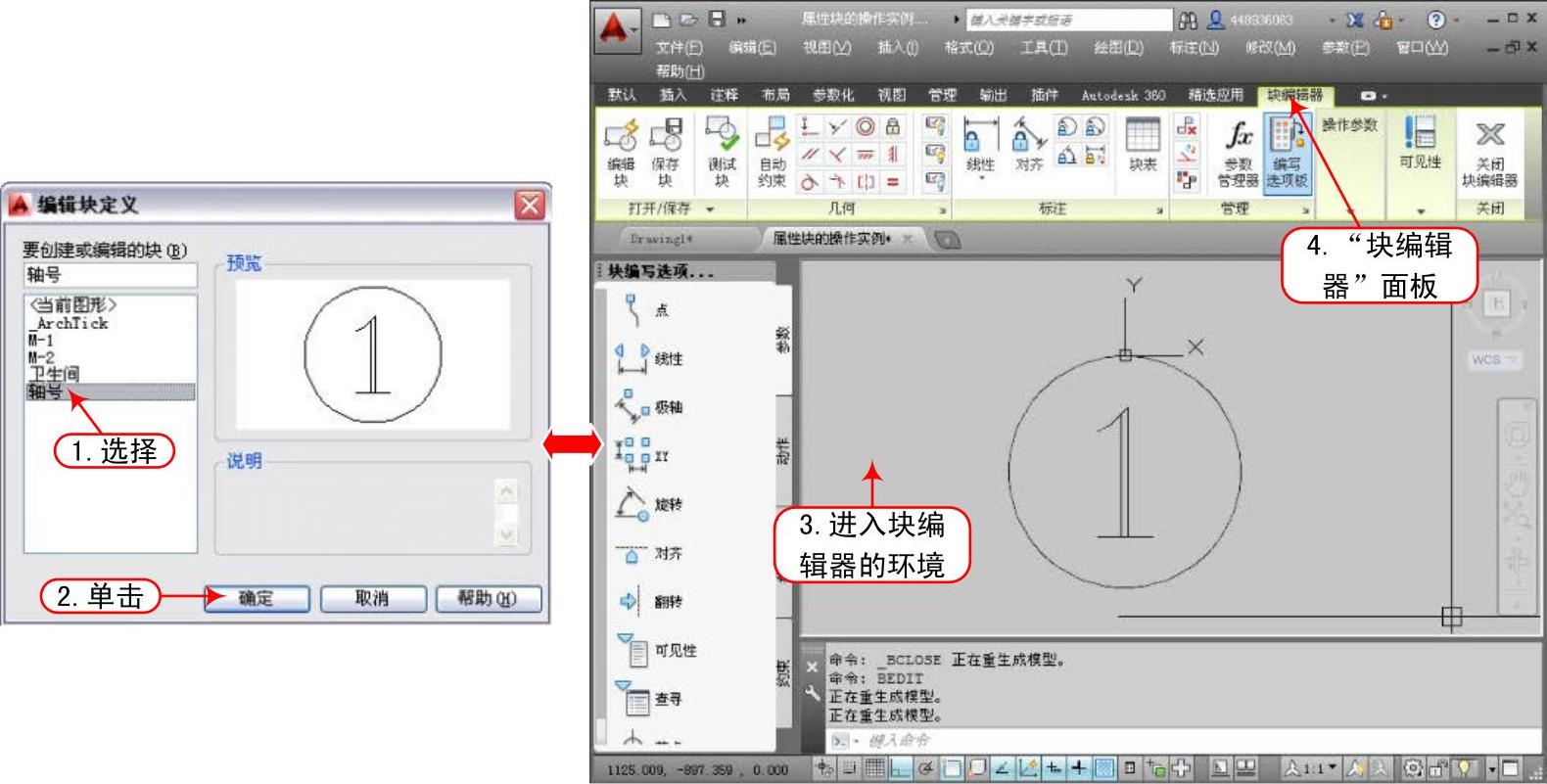Click the workspace switching gear in status bar
The width and height of the screenshot is (1547, 784).
1414,769
